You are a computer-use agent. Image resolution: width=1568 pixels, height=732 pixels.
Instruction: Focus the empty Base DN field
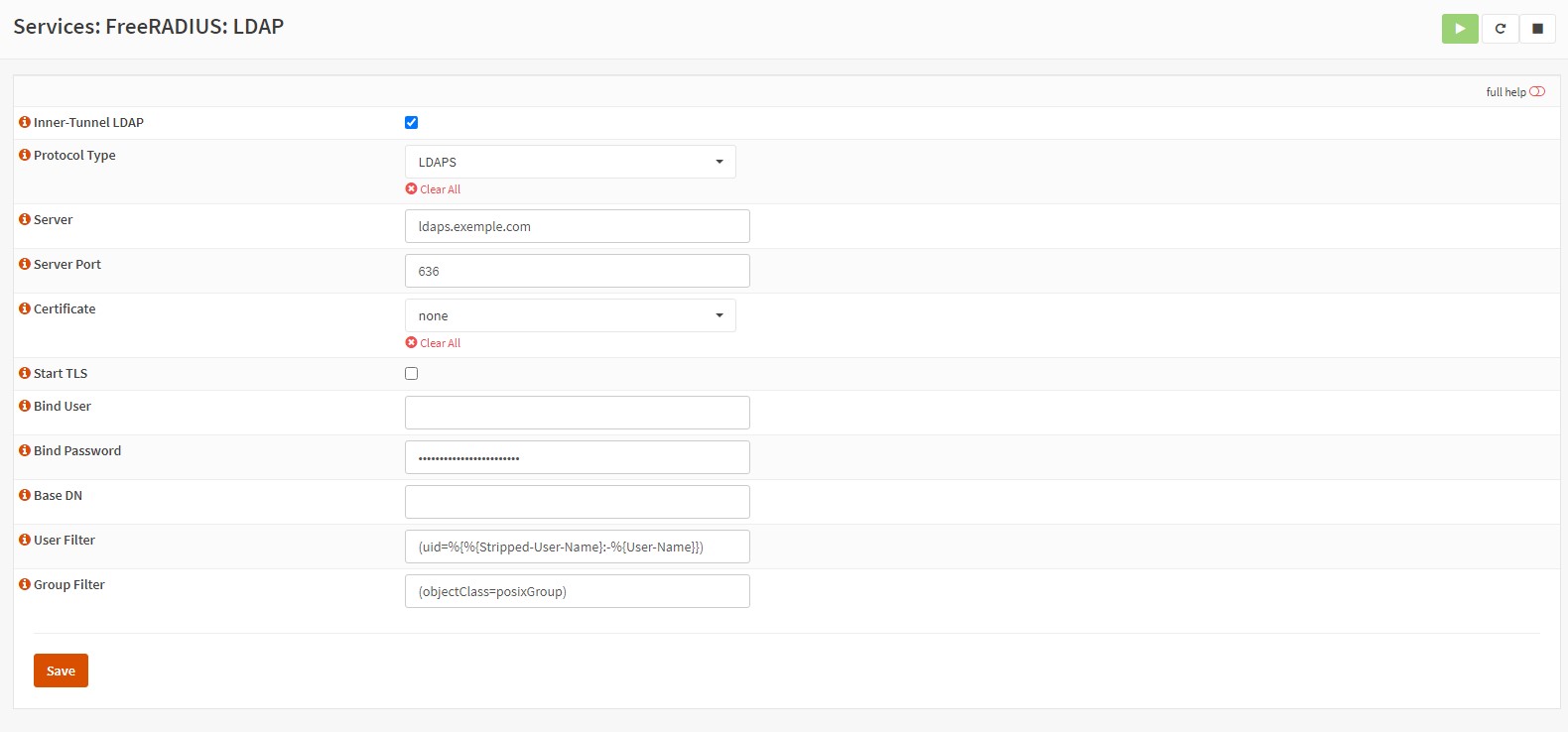point(578,502)
